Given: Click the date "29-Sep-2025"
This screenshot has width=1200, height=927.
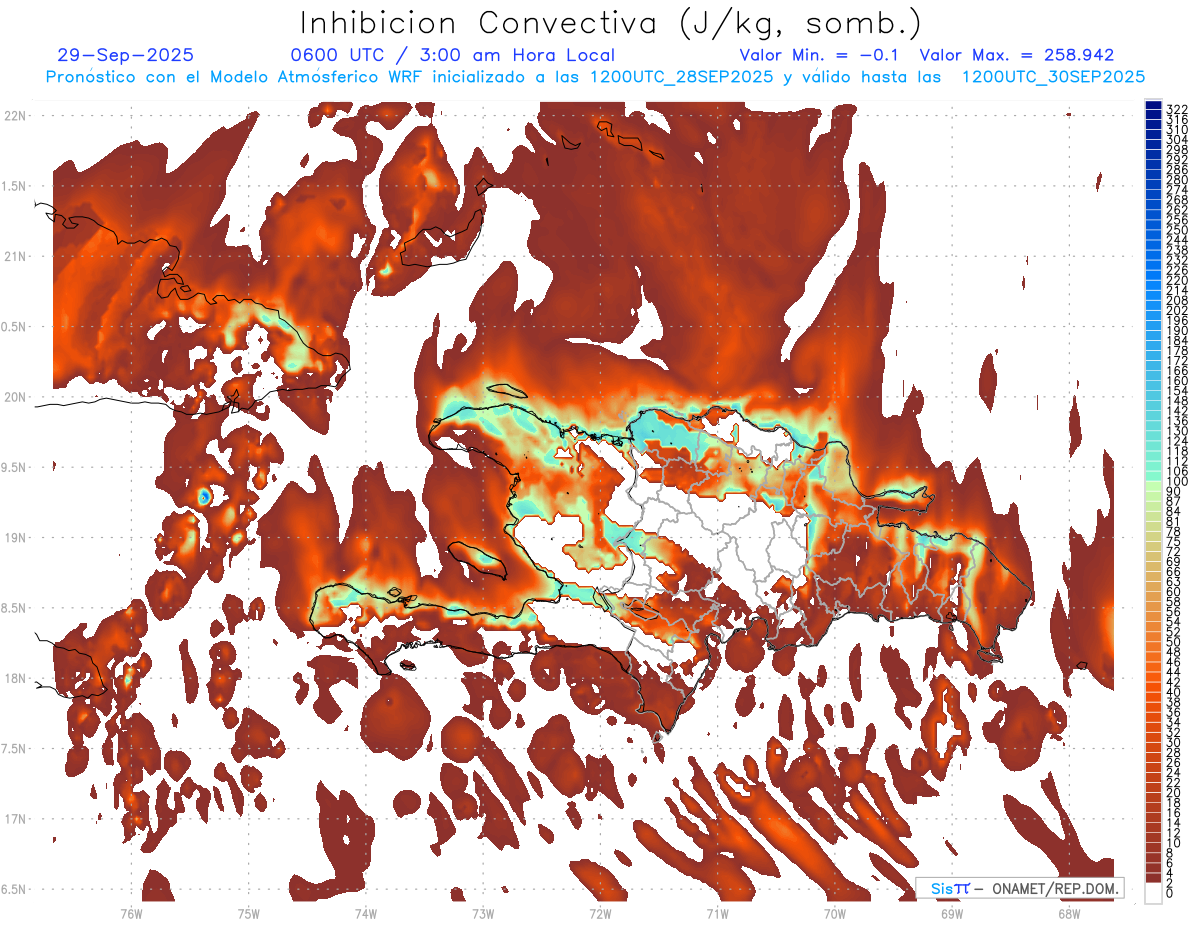Looking at the screenshot, I should [126, 56].
